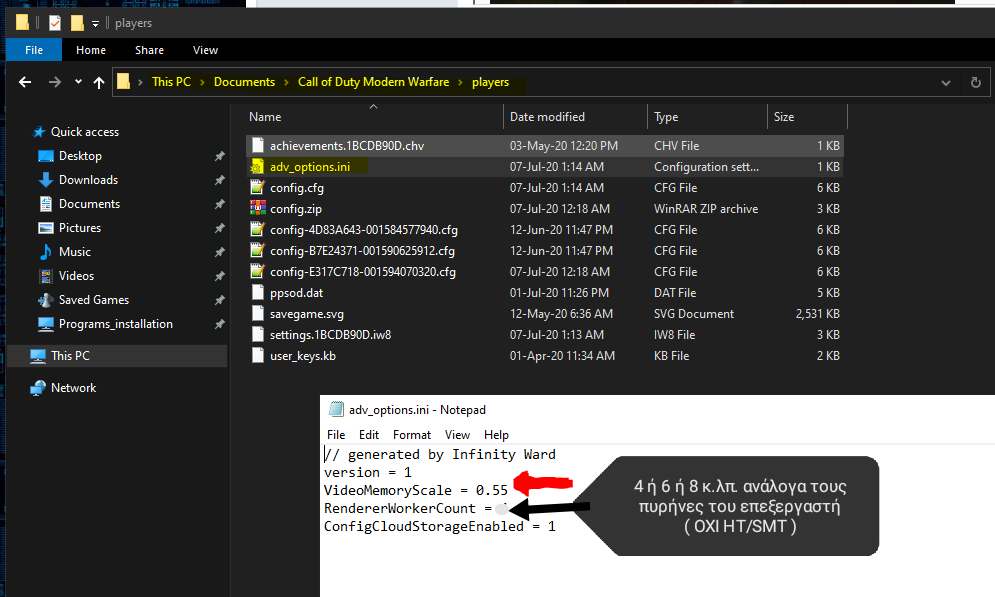
Task: Select the user_keys.kb file icon
Action: coord(258,355)
